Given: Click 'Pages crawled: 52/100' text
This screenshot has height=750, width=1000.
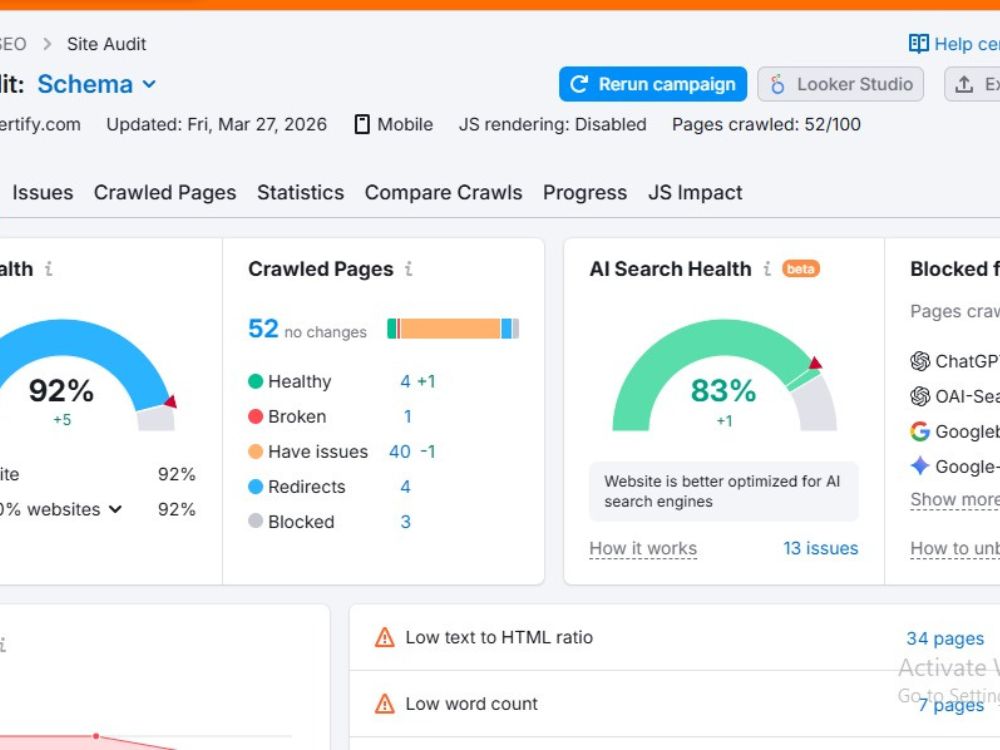Looking at the screenshot, I should [x=767, y=124].
